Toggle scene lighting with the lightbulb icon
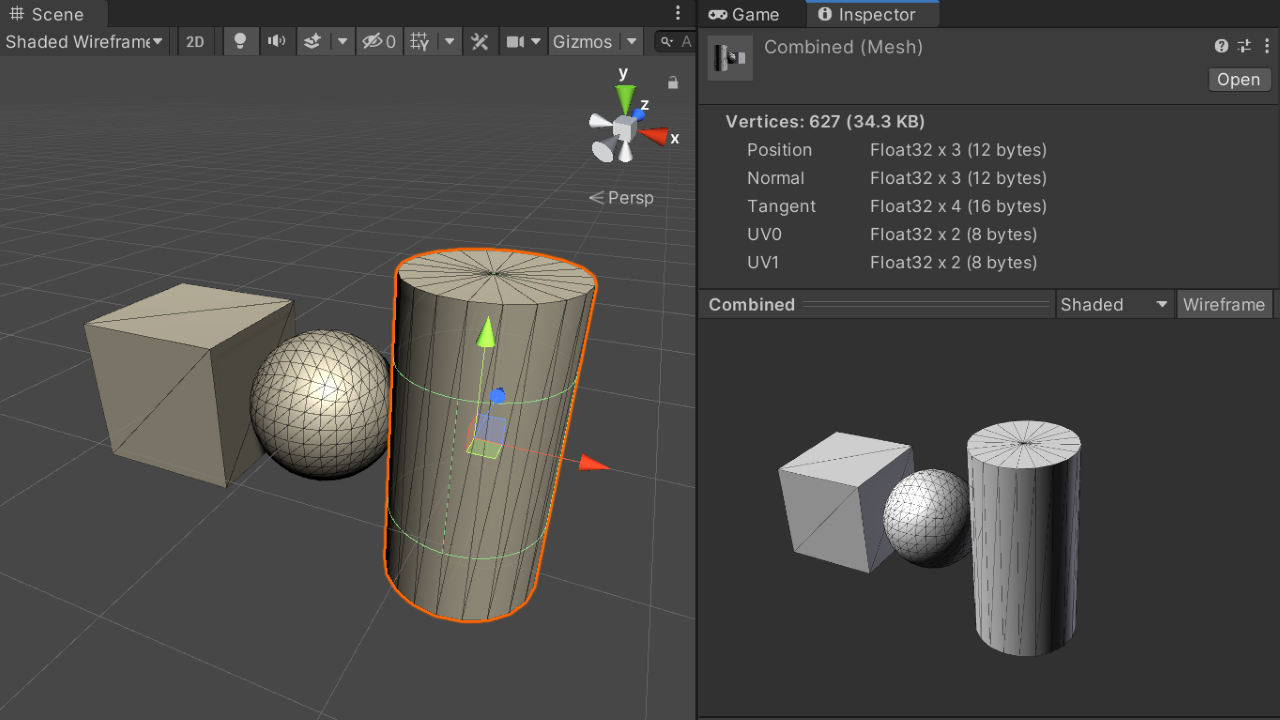 tap(240, 41)
